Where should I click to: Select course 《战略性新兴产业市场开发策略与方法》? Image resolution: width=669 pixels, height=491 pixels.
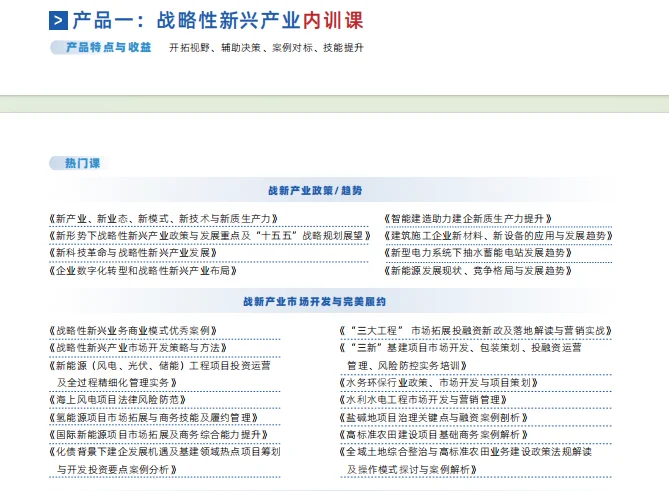pos(138,348)
